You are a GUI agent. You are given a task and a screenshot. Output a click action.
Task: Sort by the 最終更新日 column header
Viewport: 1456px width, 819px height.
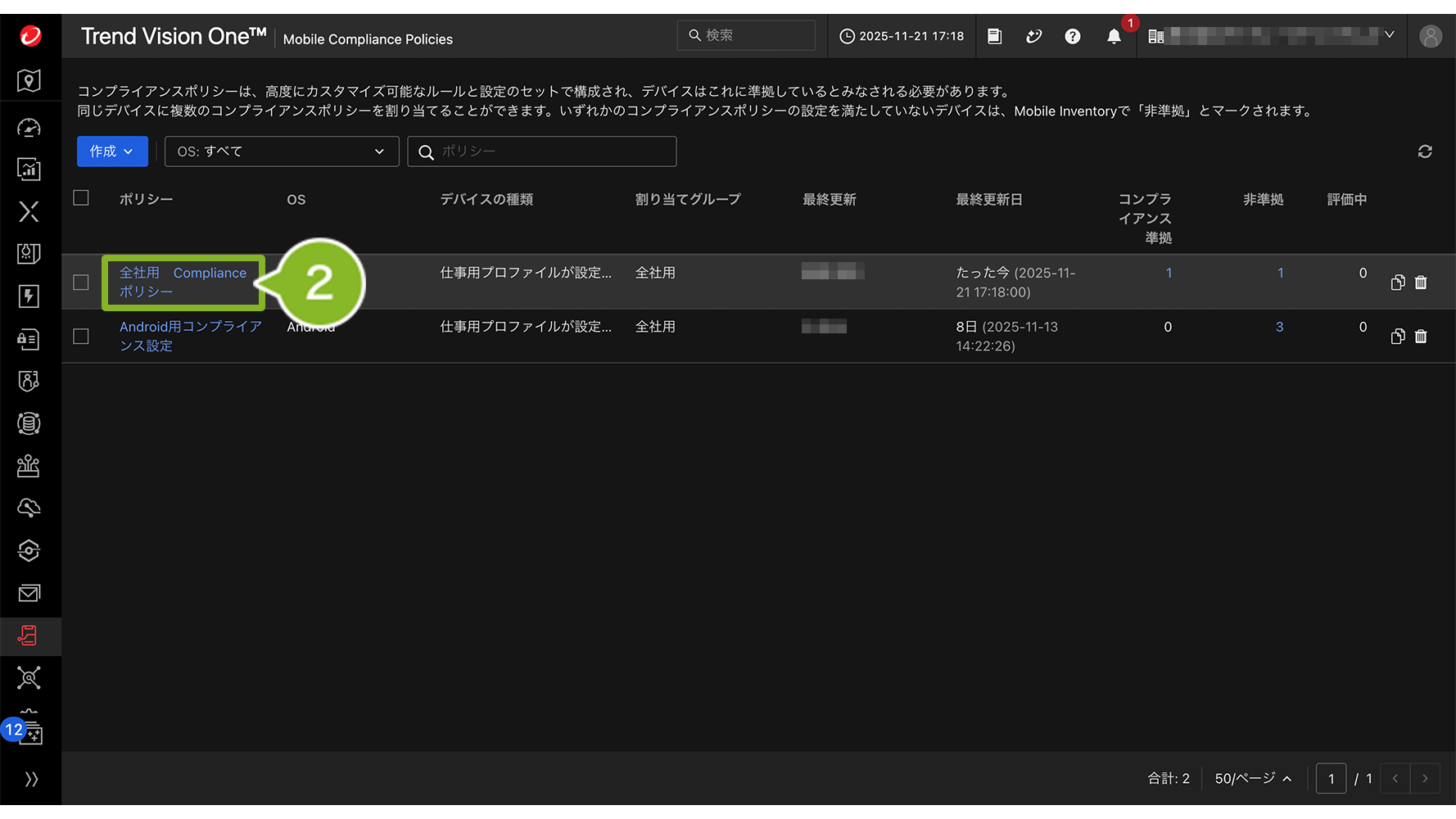(988, 200)
